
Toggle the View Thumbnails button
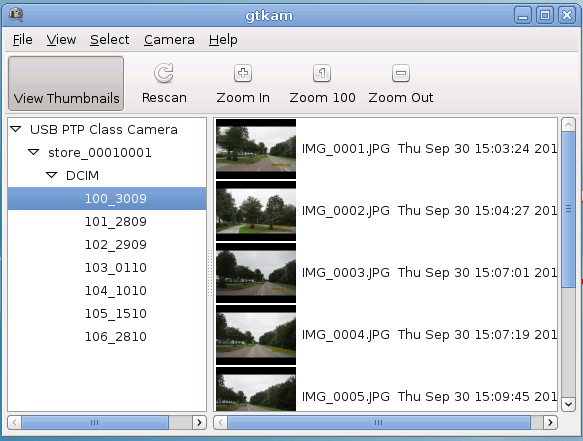pyautogui.click(x=66, y=83)
